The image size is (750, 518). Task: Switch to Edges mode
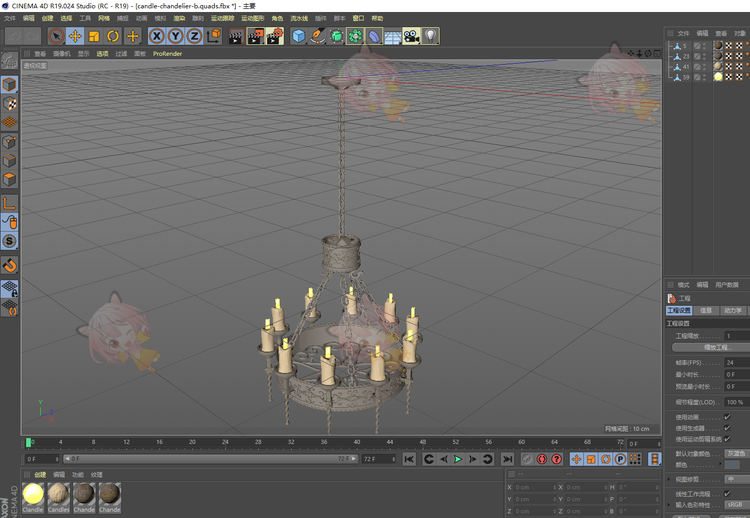click(x=10, y=161)
